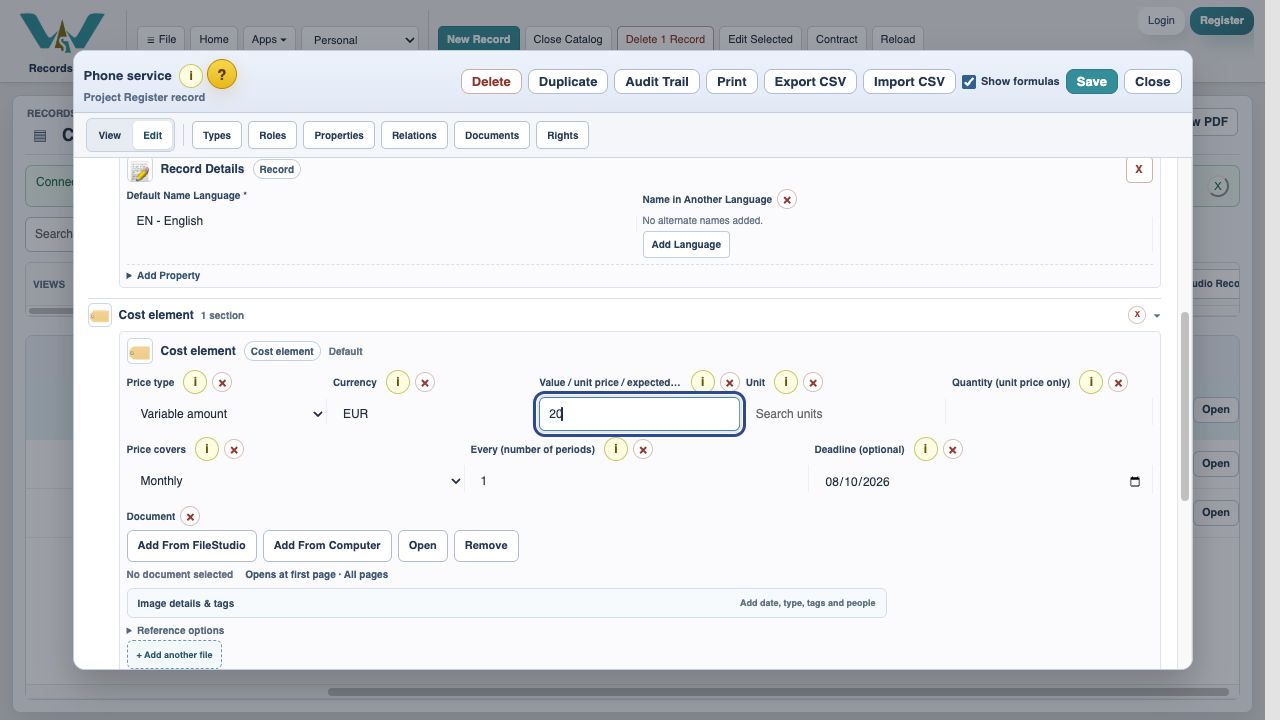Click the Record Details notepad icon

pos(140,170)
